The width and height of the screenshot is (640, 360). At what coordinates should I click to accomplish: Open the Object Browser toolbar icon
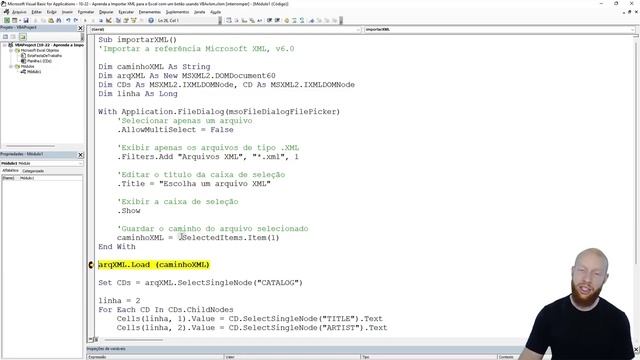[133, 20]
